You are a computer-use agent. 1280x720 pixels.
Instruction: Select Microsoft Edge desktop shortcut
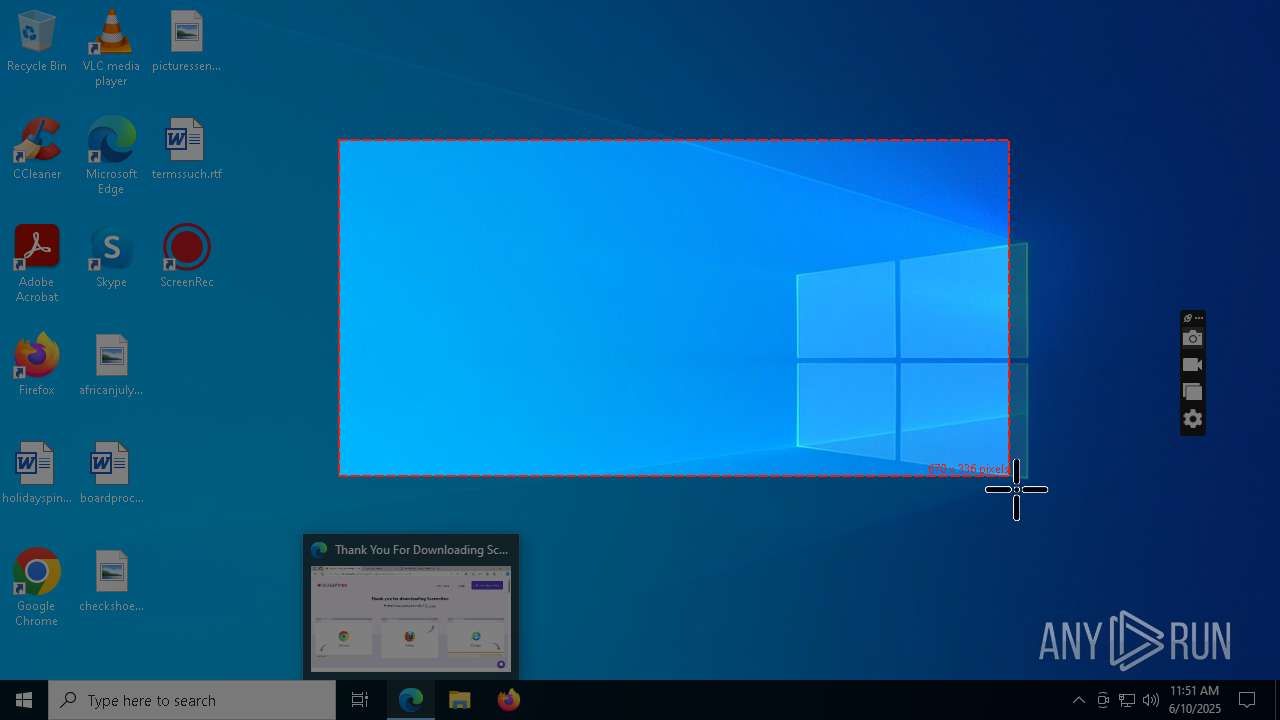[x=111, y=156]
